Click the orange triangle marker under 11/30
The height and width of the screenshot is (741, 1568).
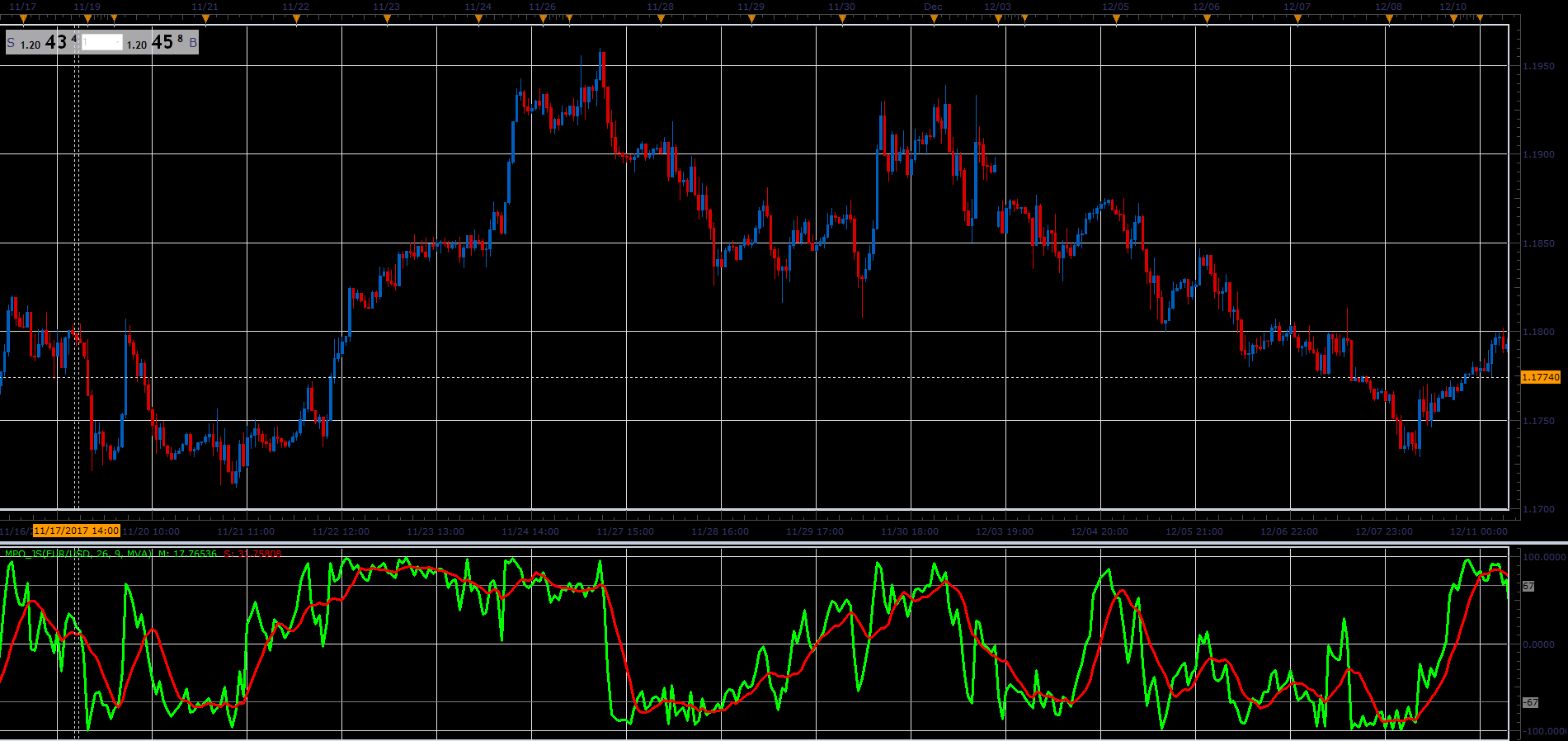tap(842, 18)
